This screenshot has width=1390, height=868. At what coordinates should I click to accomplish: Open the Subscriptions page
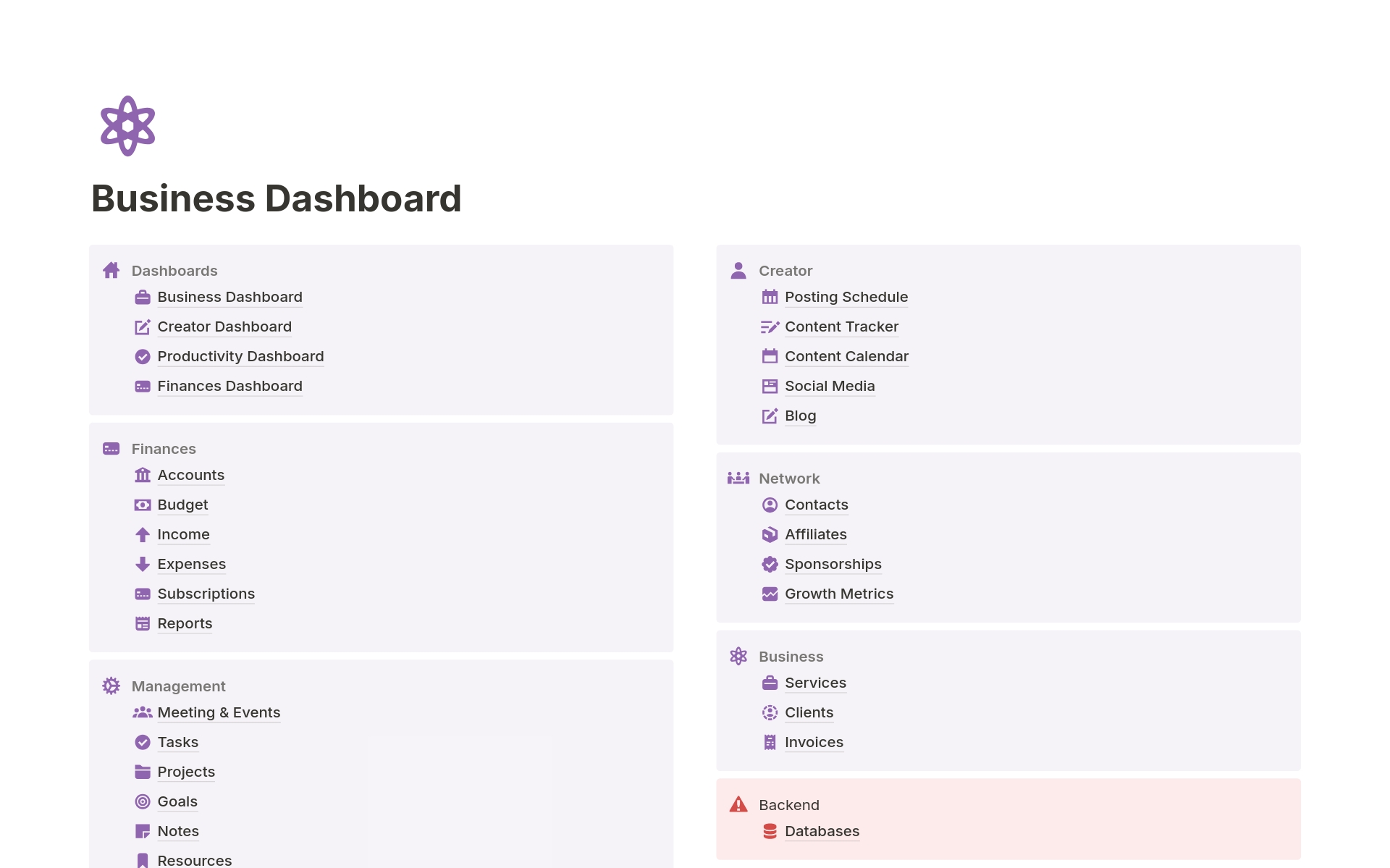coord(206,594)
